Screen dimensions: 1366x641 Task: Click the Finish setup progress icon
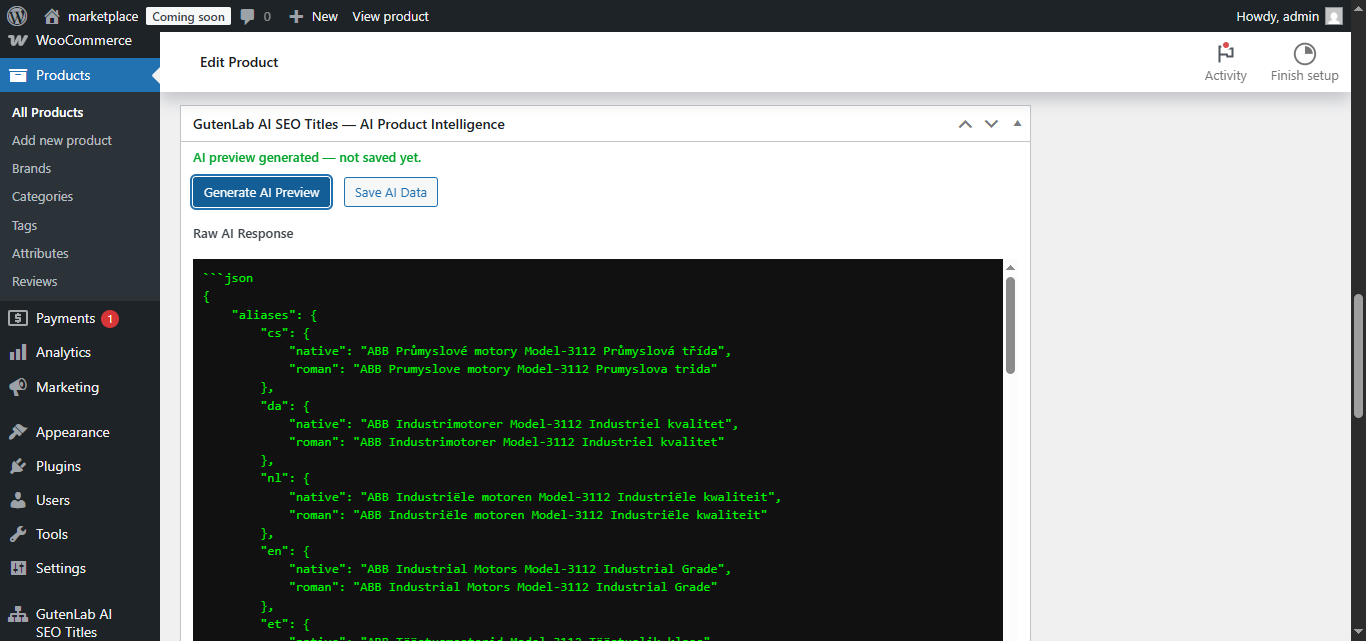pyautogui.click(x=1304, y=52)
